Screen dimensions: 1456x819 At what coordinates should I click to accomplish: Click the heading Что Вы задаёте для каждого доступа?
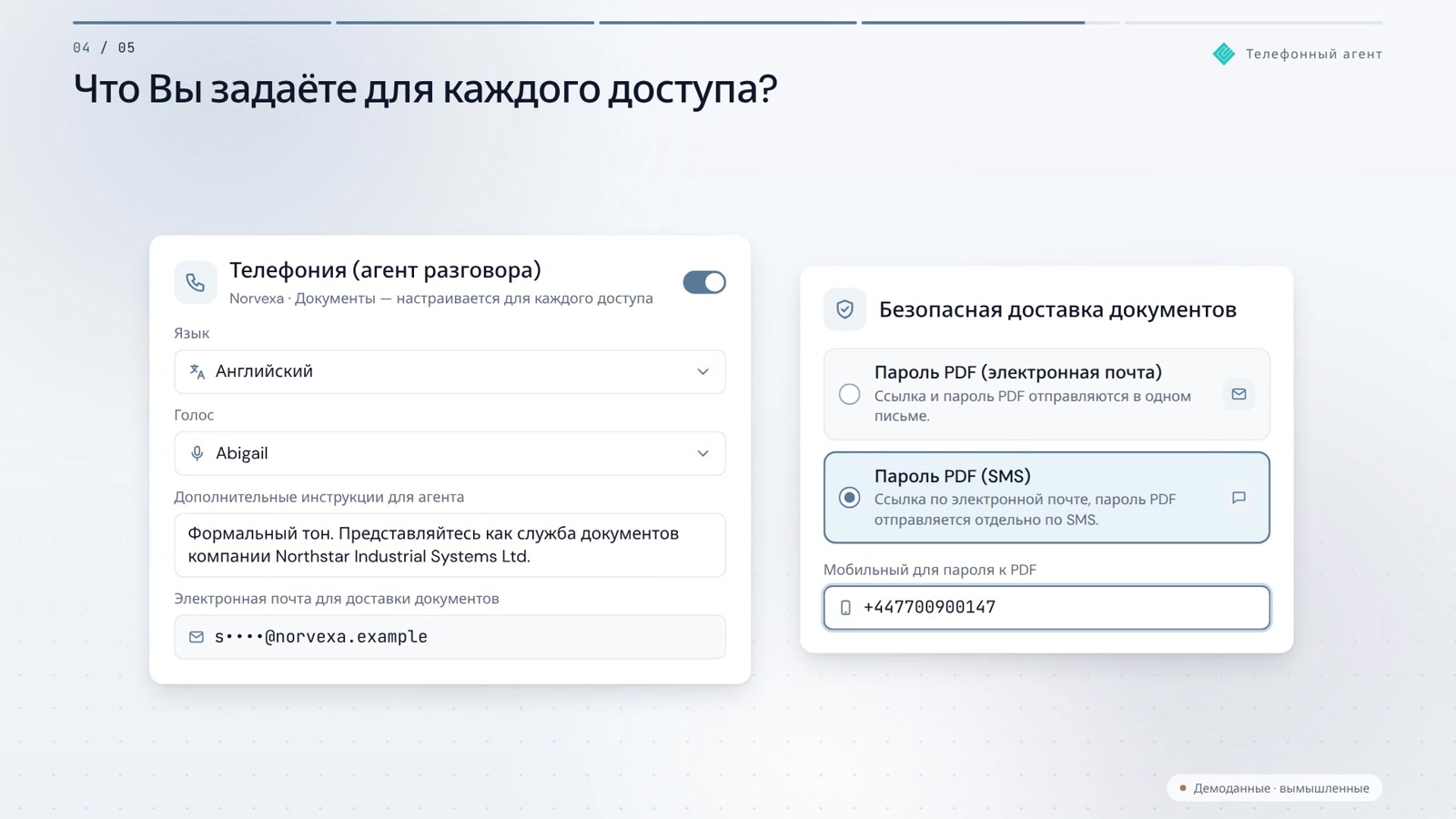(425, 89)
